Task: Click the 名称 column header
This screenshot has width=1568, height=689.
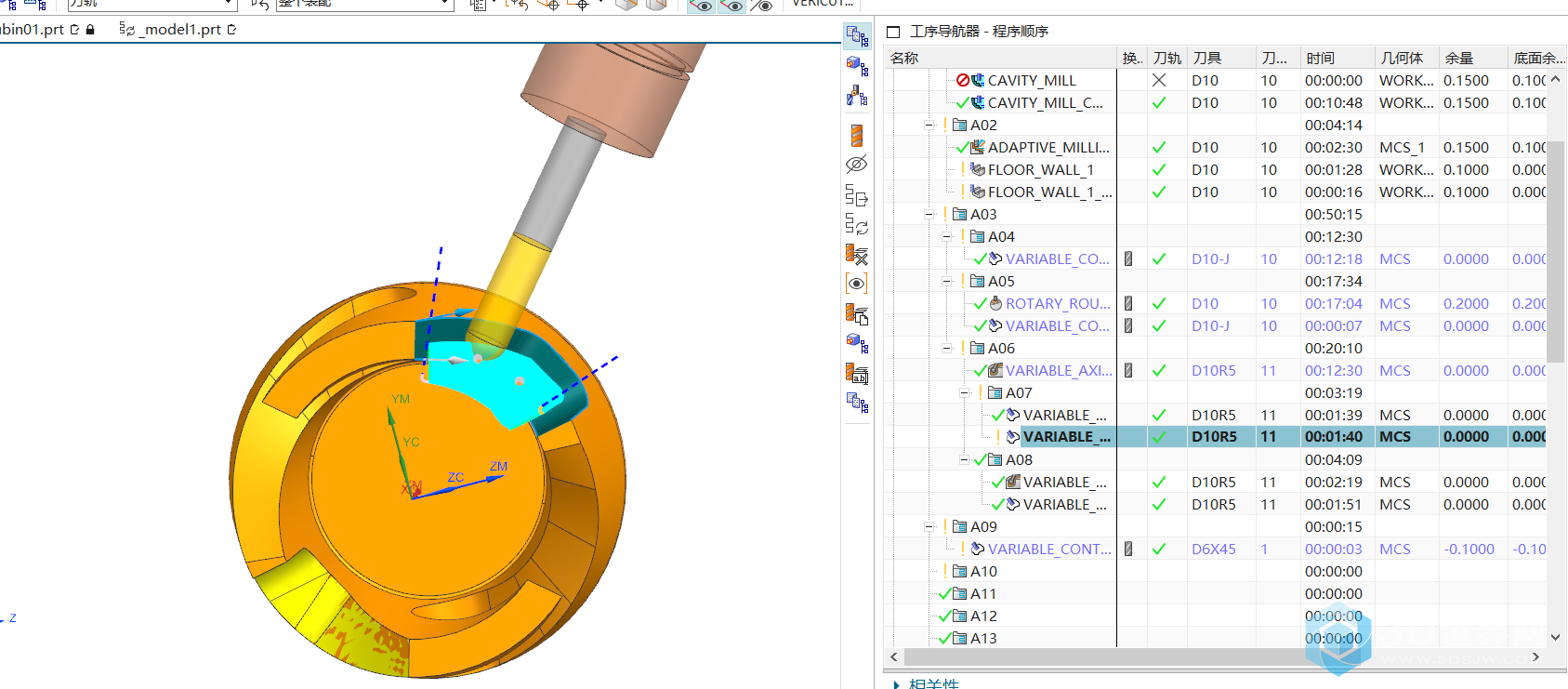Action: pyautogui.click(x=904, y=58)
